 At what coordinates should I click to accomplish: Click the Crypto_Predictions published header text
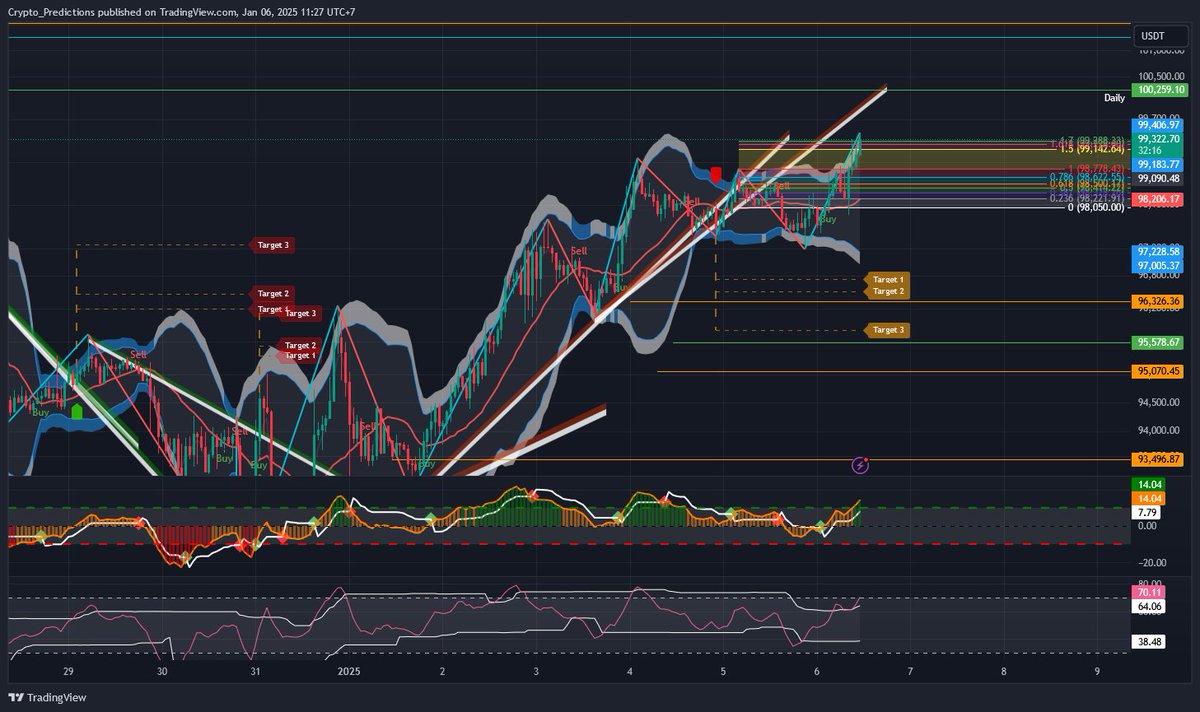pyautogui.click(x=181, y=12)
